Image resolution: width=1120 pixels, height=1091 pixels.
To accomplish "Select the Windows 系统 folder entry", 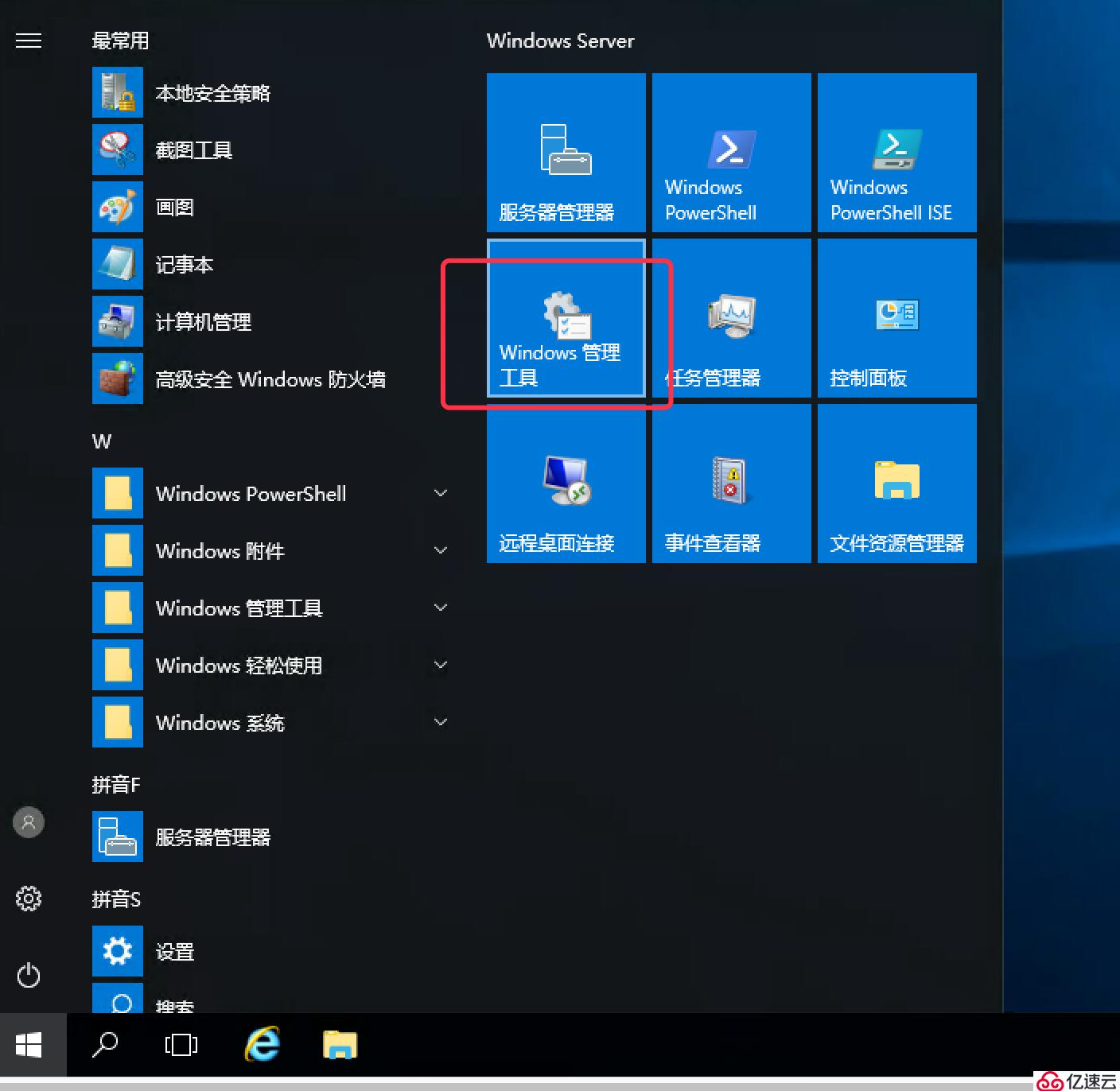I will coord(274,722).
